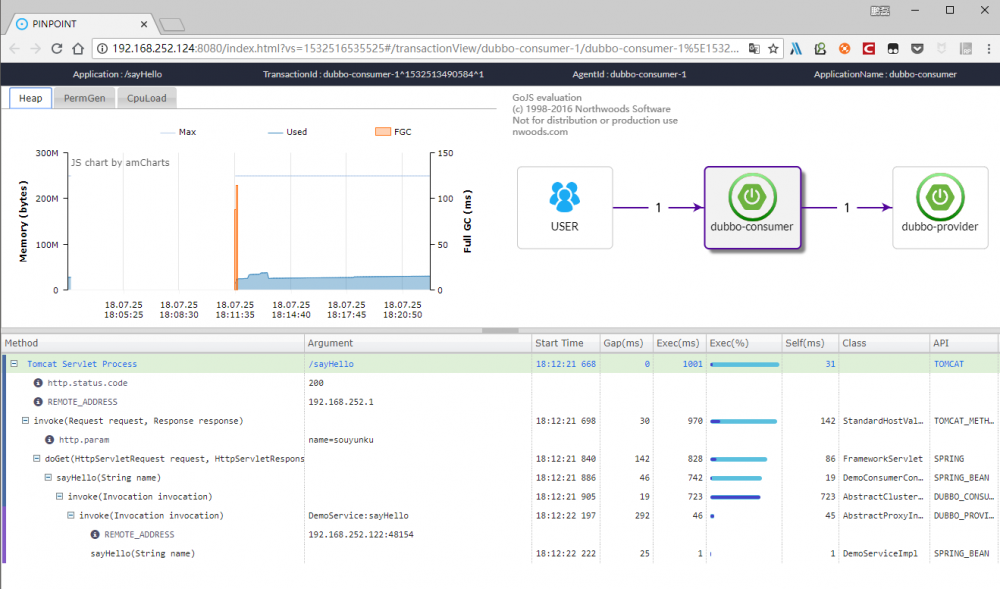This screenshot has height=589, width=1000.
Task: Collapse the doGet(HttpServletRequest) row
Action: (37, 459)
